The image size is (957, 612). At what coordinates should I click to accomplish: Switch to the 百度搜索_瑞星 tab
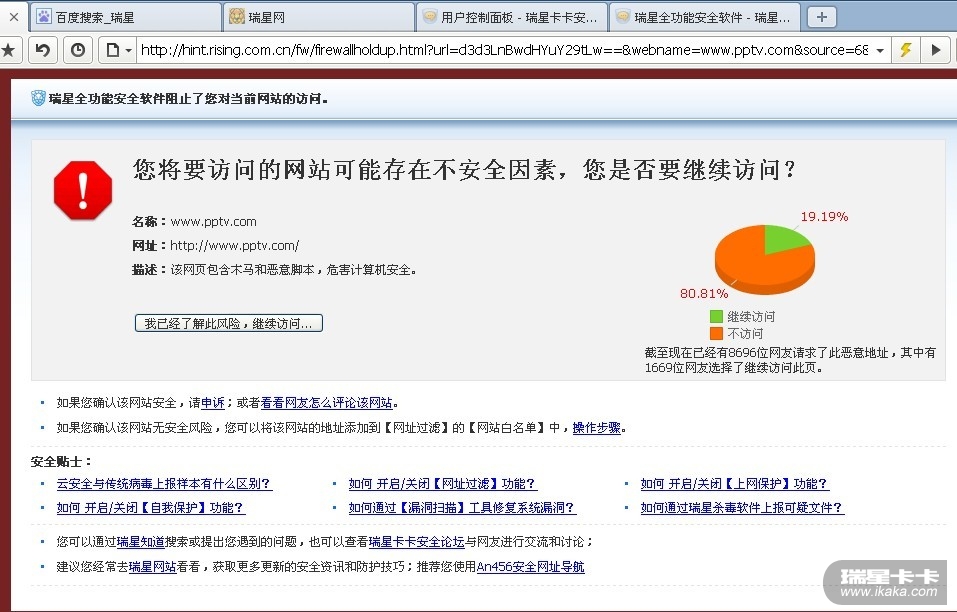click(x=125, y=17)
